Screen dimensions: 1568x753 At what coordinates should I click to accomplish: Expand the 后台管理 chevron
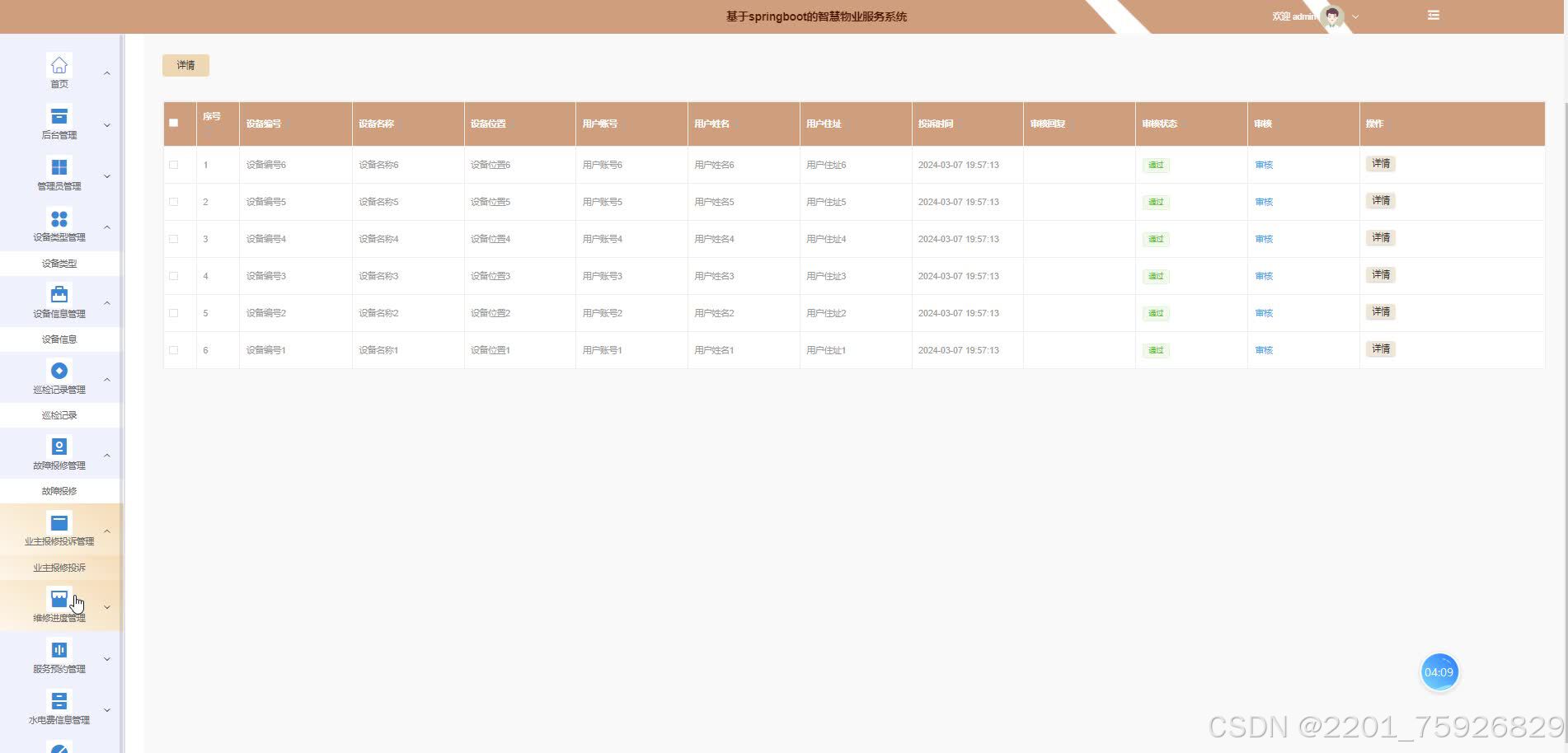click(107, 125)
